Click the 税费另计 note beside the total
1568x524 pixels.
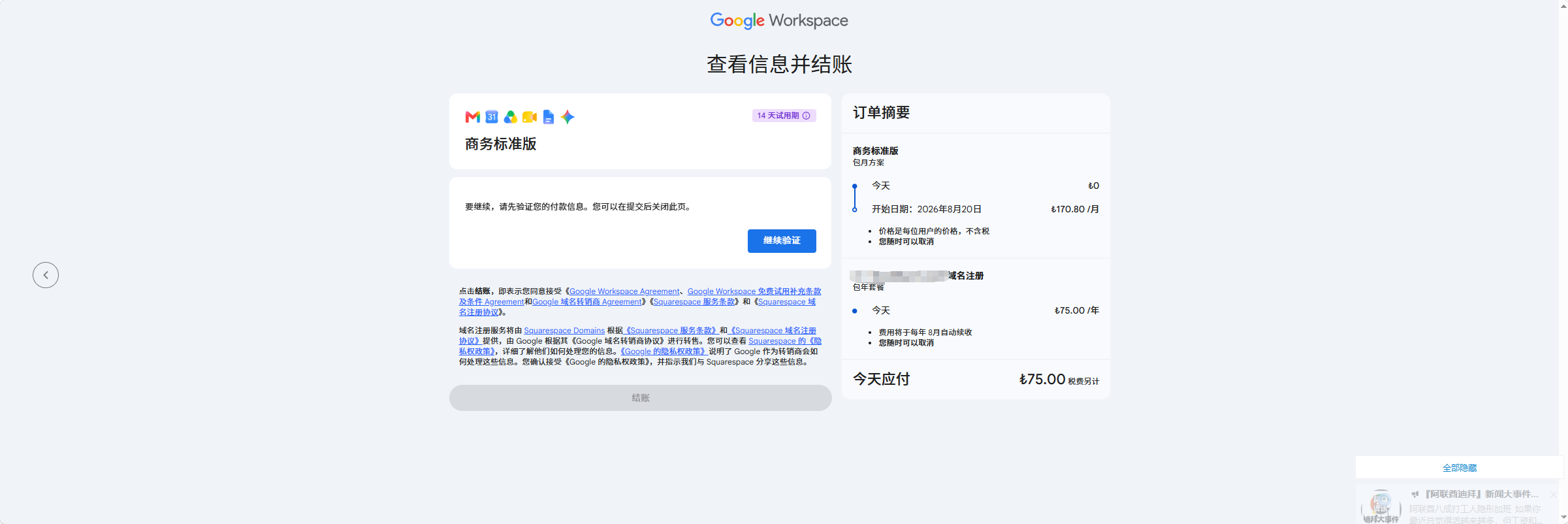click(1083, 382)
